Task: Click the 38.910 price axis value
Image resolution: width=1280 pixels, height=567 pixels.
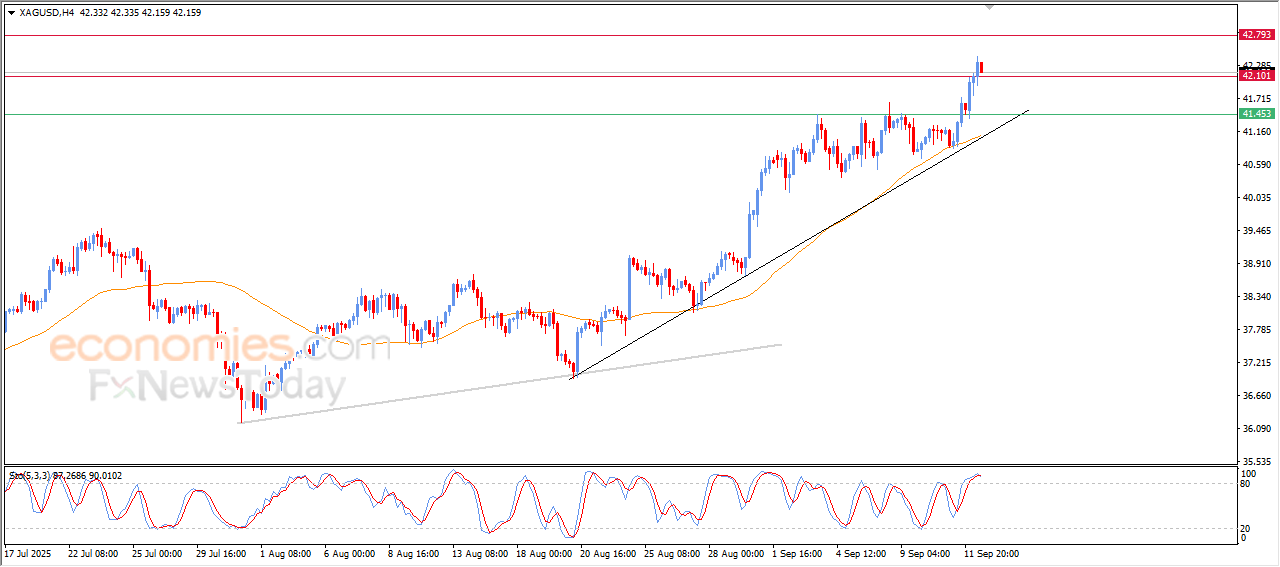Action: click(1256, 264)
